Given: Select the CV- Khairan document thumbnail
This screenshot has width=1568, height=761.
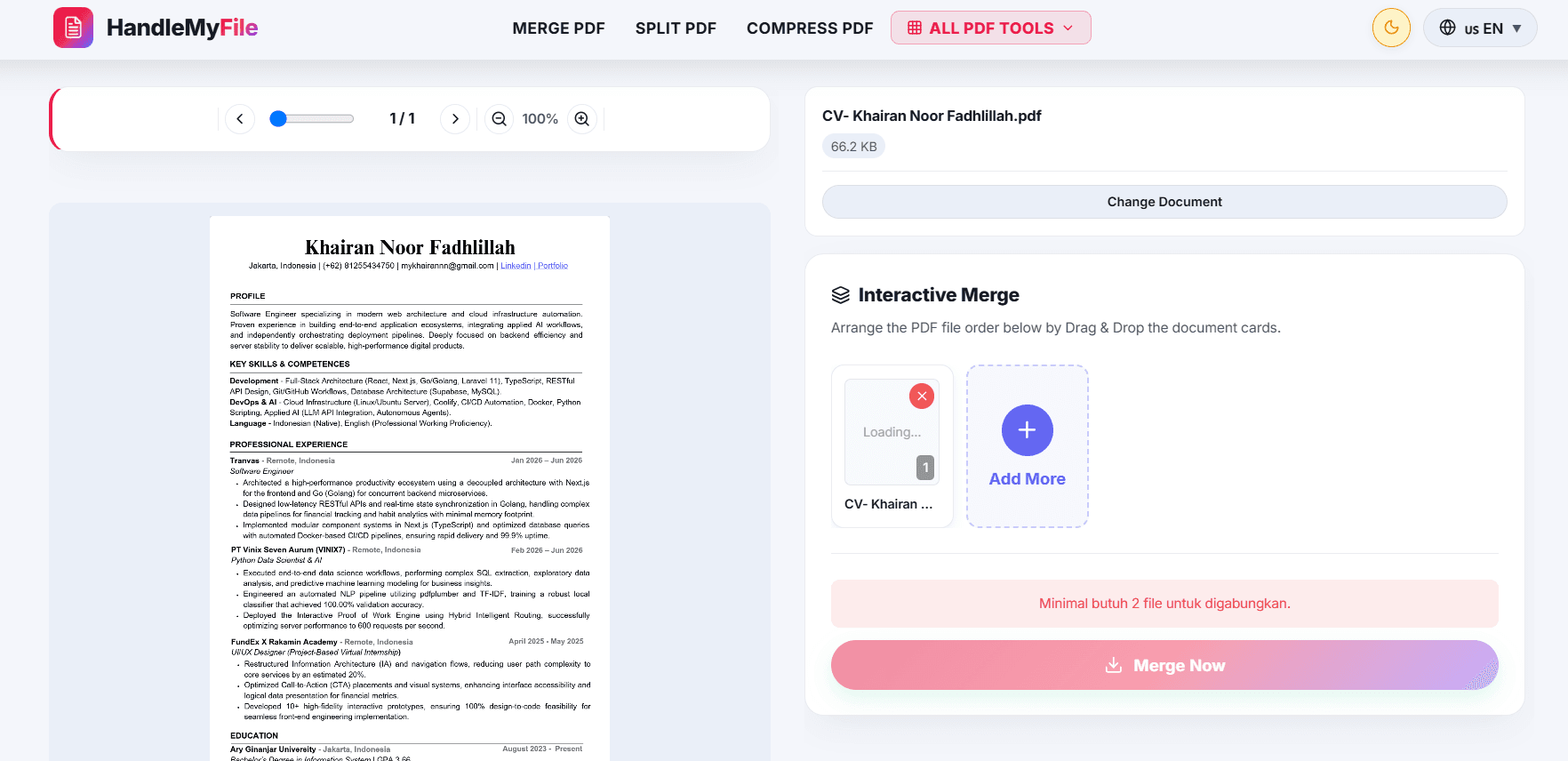Looking at the screenshot, I should [x=892, y=432].
